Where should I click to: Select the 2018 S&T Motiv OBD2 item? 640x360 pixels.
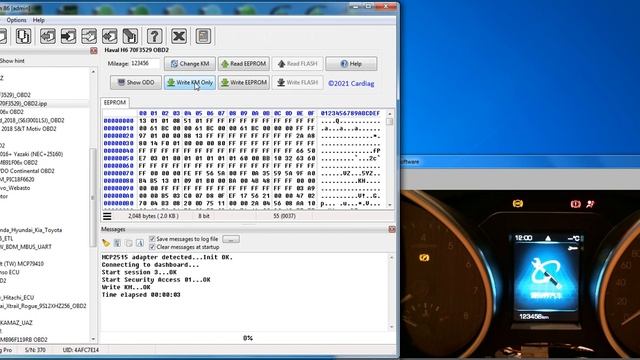click(28, 129)
